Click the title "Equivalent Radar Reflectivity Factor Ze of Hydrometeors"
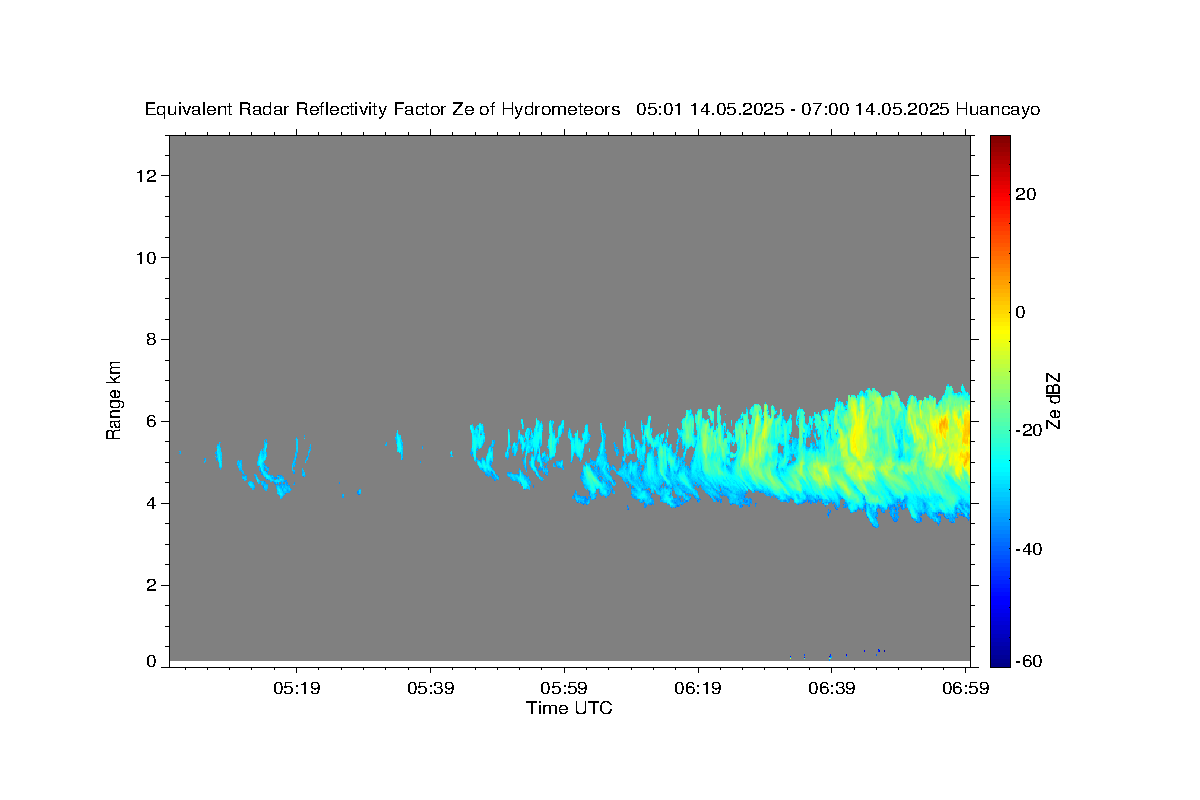Screen dimensions: 1200x800 pos(382,109)
